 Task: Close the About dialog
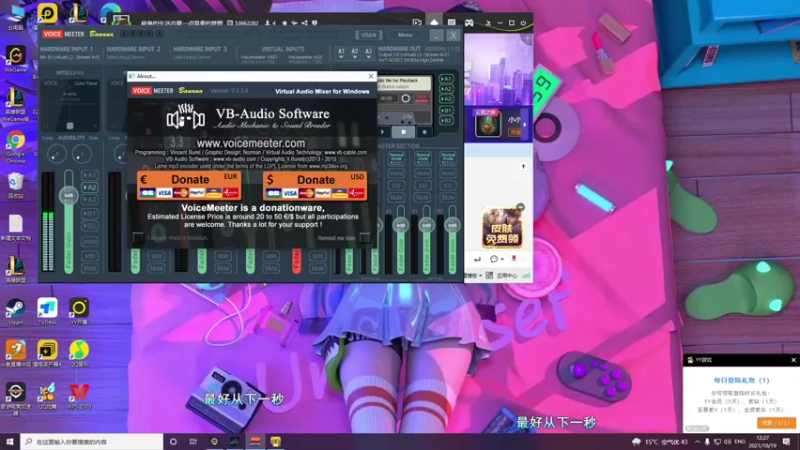tap(371, 76)
